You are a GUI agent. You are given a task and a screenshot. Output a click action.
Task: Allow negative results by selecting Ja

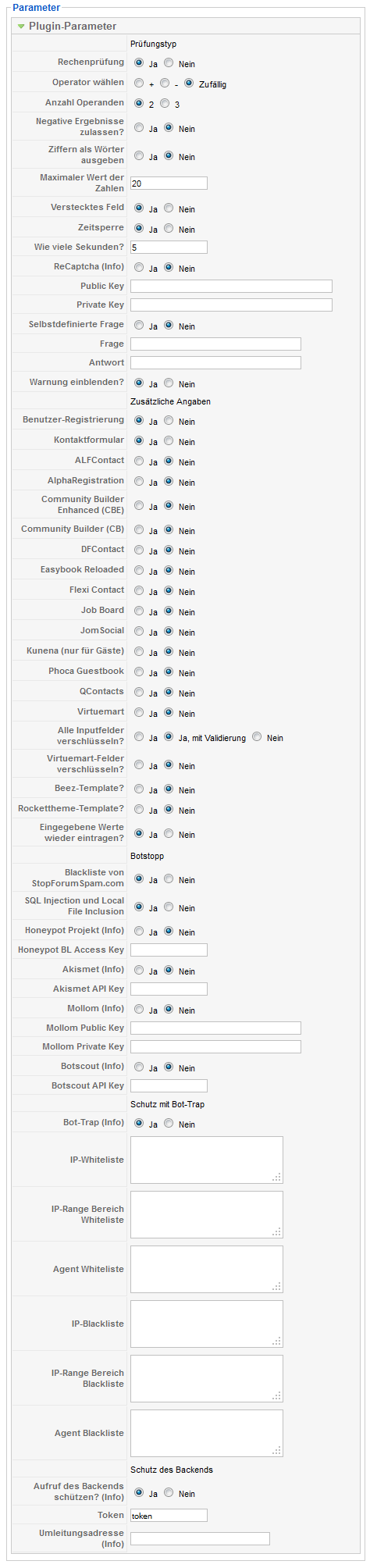(x=139, y=128)
